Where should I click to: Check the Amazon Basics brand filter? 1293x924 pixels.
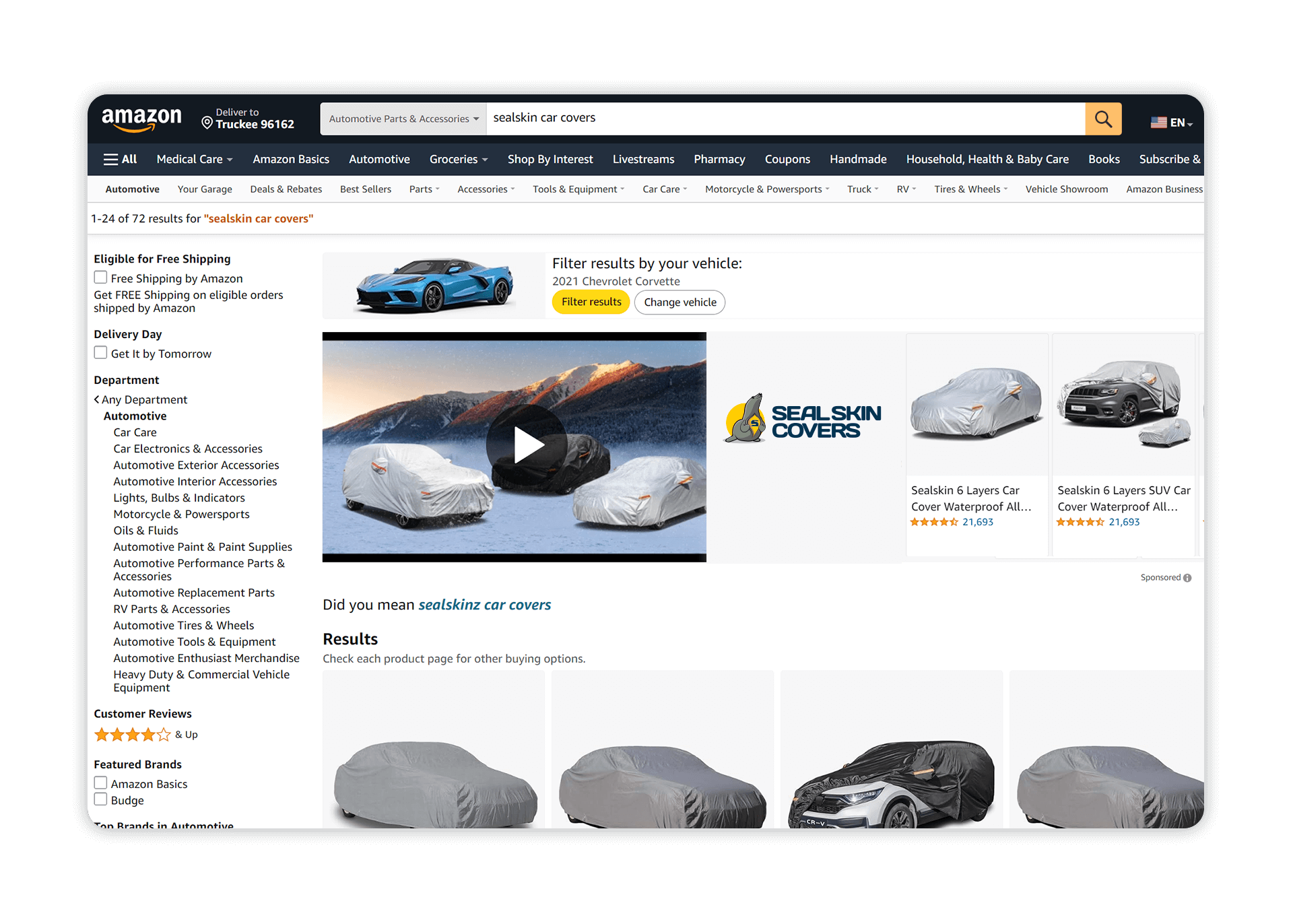coord(100,783)
